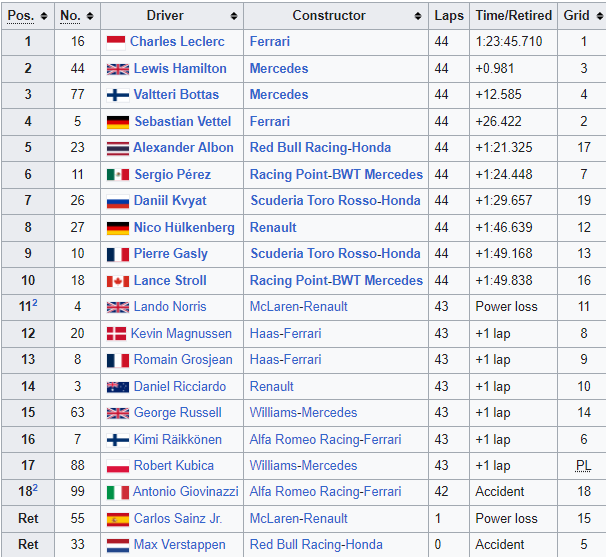Open Daniel Ricciardo driver link
Viewport: 606px width, 557px height.
point(180,386)
